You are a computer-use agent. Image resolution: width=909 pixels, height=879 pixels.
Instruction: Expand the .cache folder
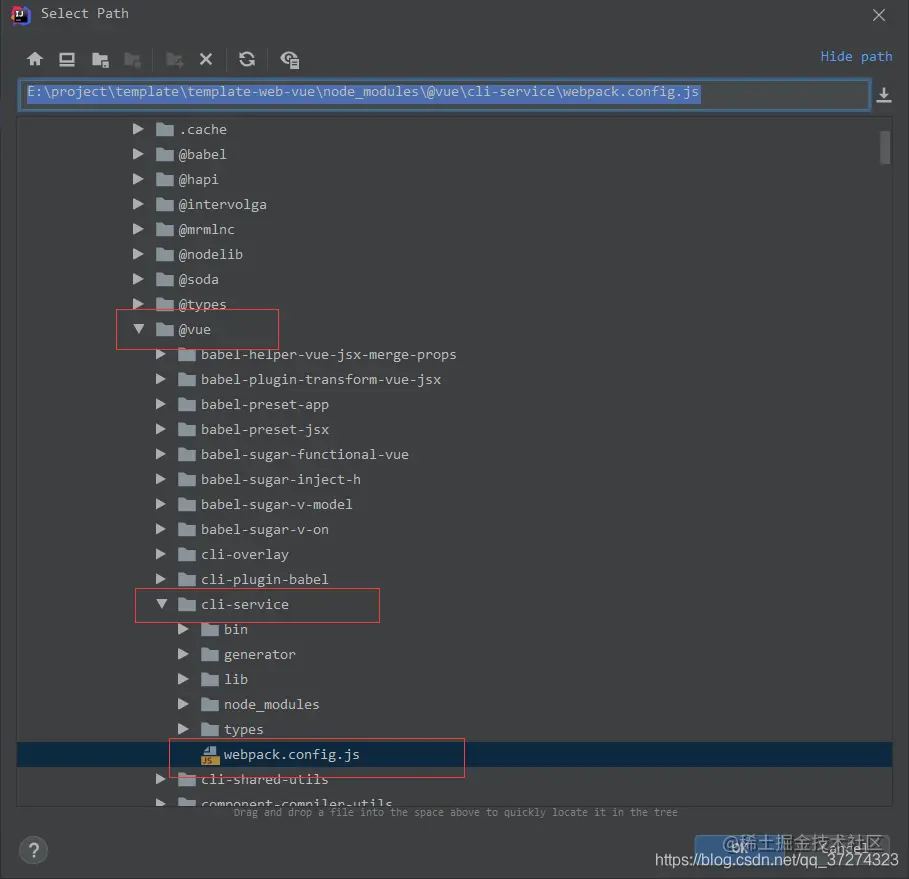[138, 129]
